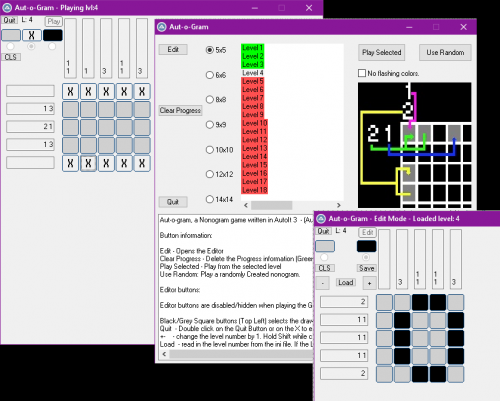This screenshot has width=500, height=401.
Task: Click CLS in the Playing lvl:4 window
Action: point(11,57)
